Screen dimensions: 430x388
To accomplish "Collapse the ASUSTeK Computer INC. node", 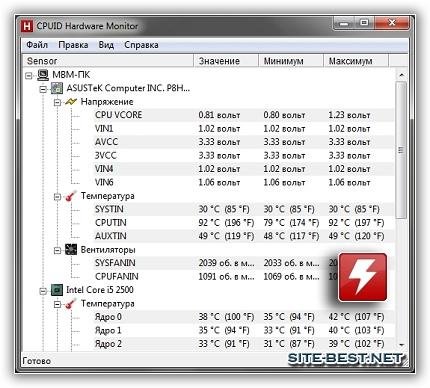I will [x=43, y=89].
